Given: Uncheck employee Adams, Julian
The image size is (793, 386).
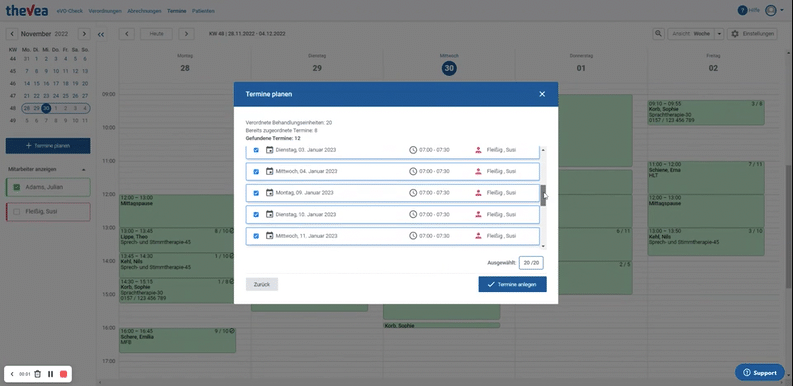Looking at the screenshot, I should [x=17, y=187].
